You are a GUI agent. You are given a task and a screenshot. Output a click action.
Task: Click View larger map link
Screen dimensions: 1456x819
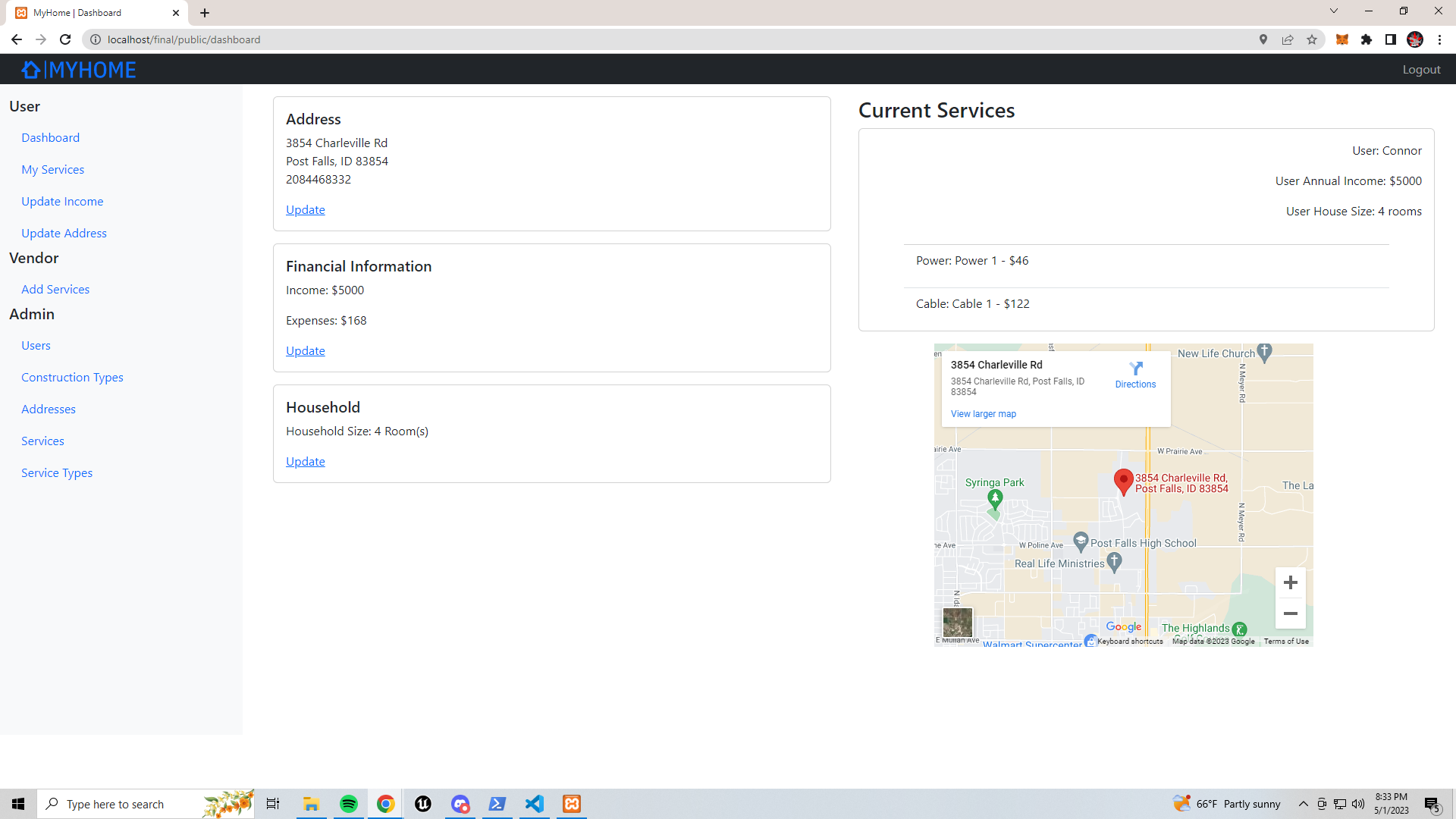point(983,414)
